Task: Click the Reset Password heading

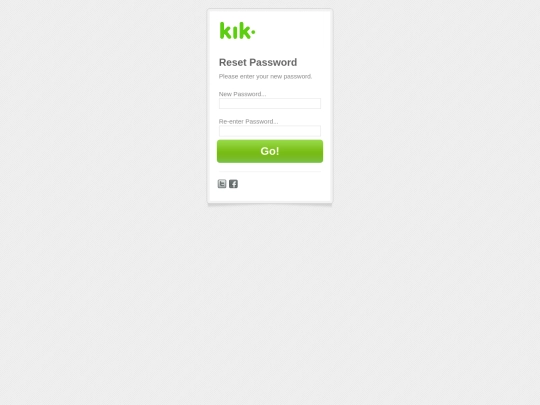Action: pos(258,62)
